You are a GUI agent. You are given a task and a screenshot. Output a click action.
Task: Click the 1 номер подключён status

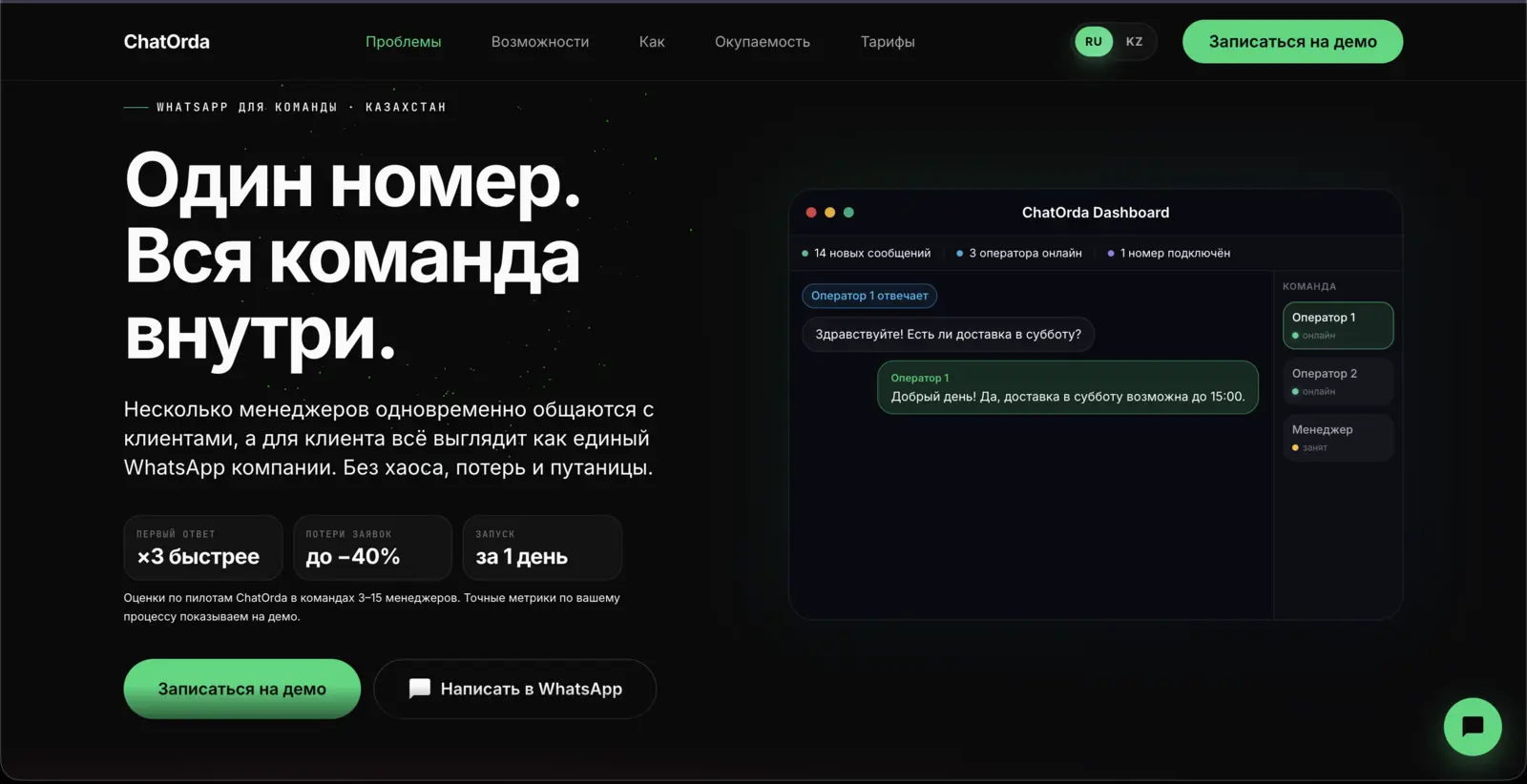[x=1168, y=254]
